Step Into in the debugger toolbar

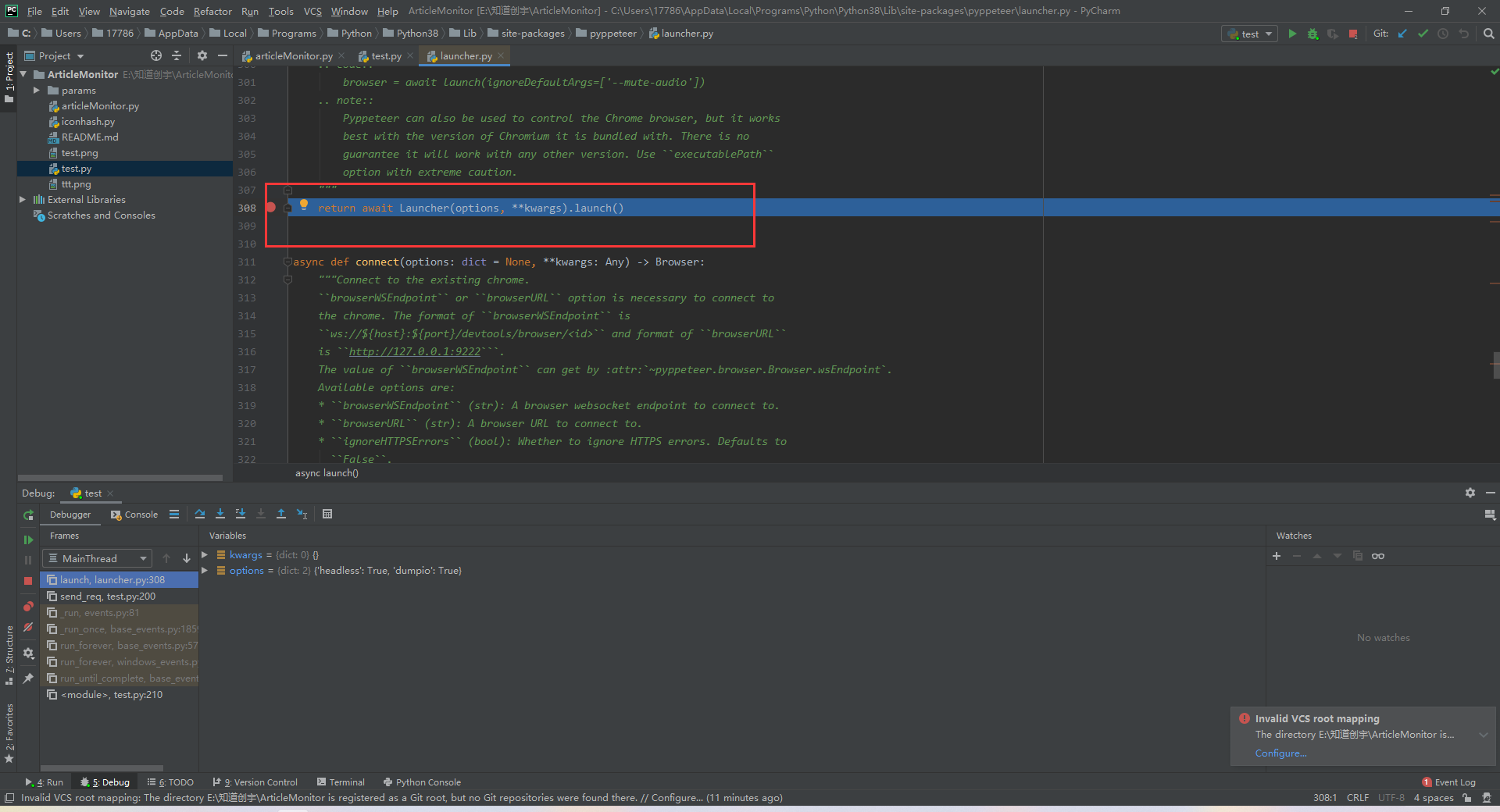[x=220, y=514]
